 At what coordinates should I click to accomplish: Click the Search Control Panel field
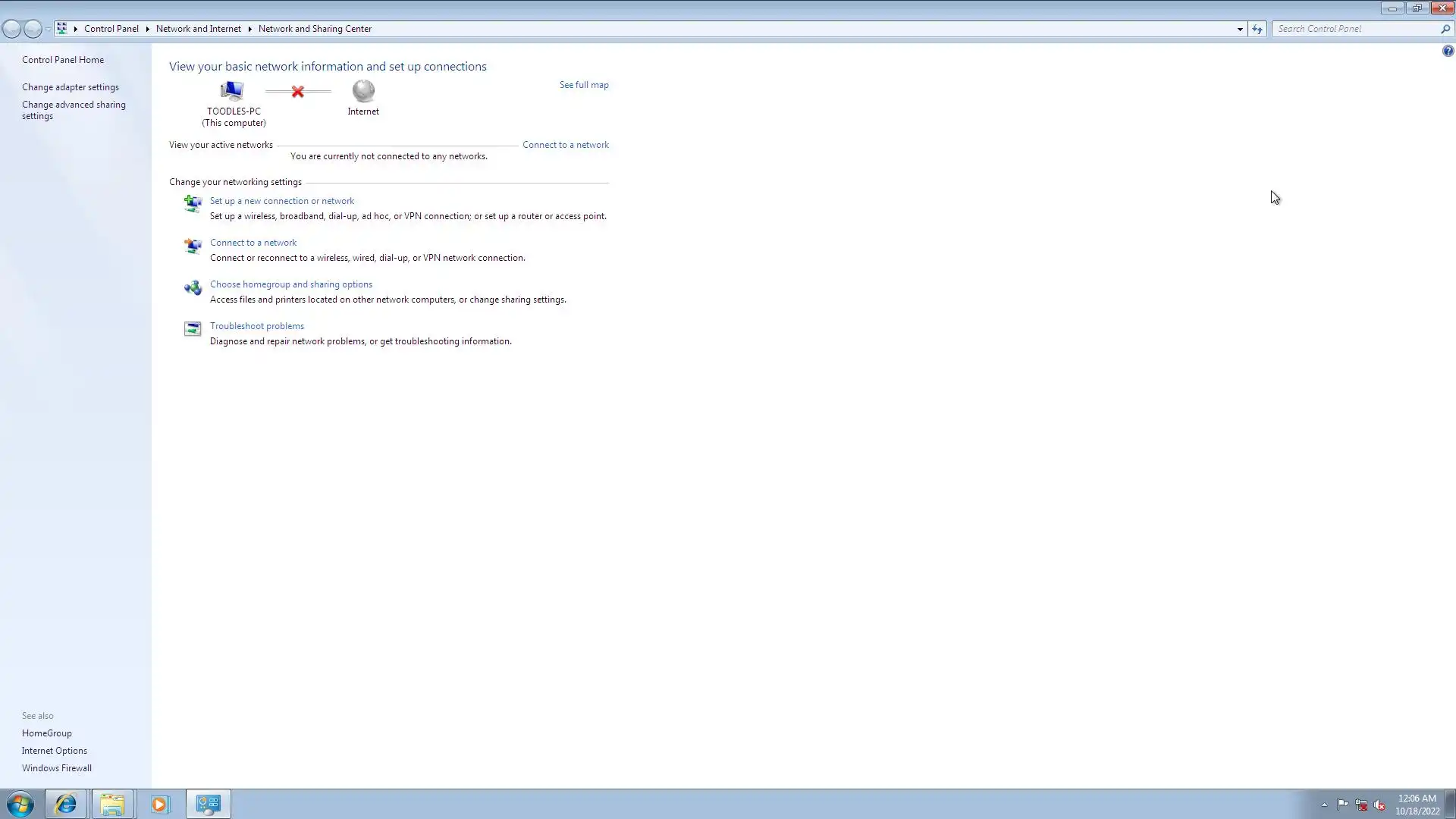pos(1356,29)
